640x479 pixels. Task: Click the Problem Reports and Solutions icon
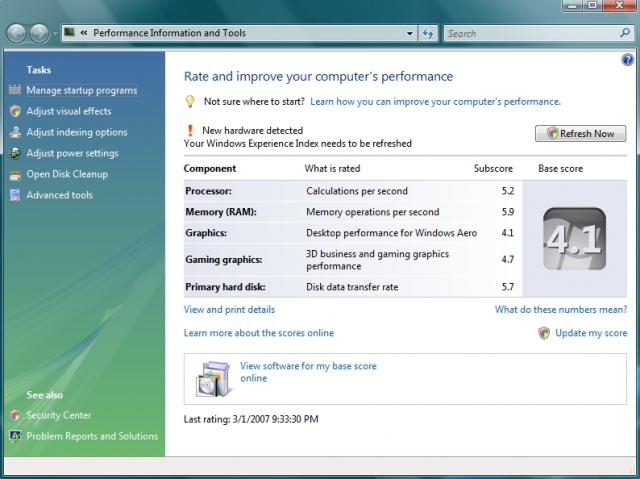click(x=15, y=436)
